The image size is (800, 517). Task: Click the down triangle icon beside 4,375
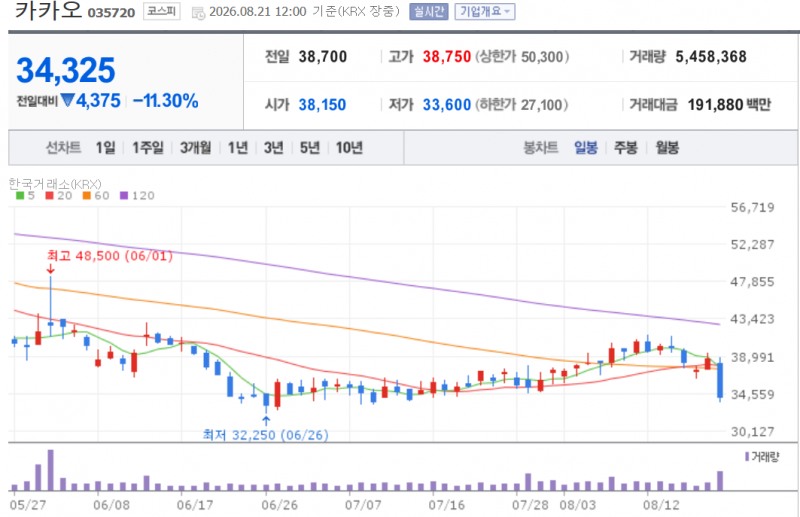tap(67, 100)
